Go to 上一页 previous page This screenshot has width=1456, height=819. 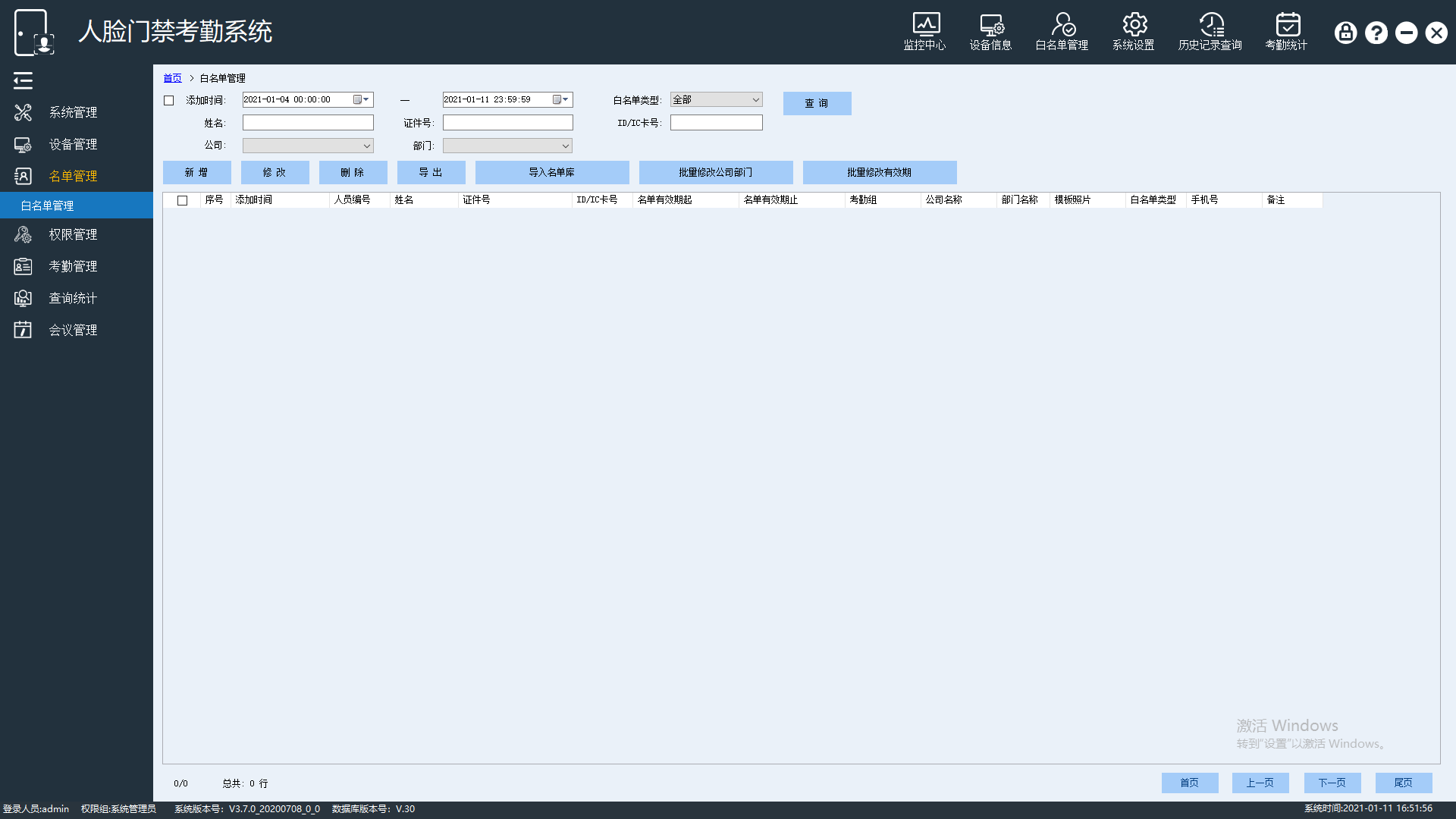pos(1260,783)
